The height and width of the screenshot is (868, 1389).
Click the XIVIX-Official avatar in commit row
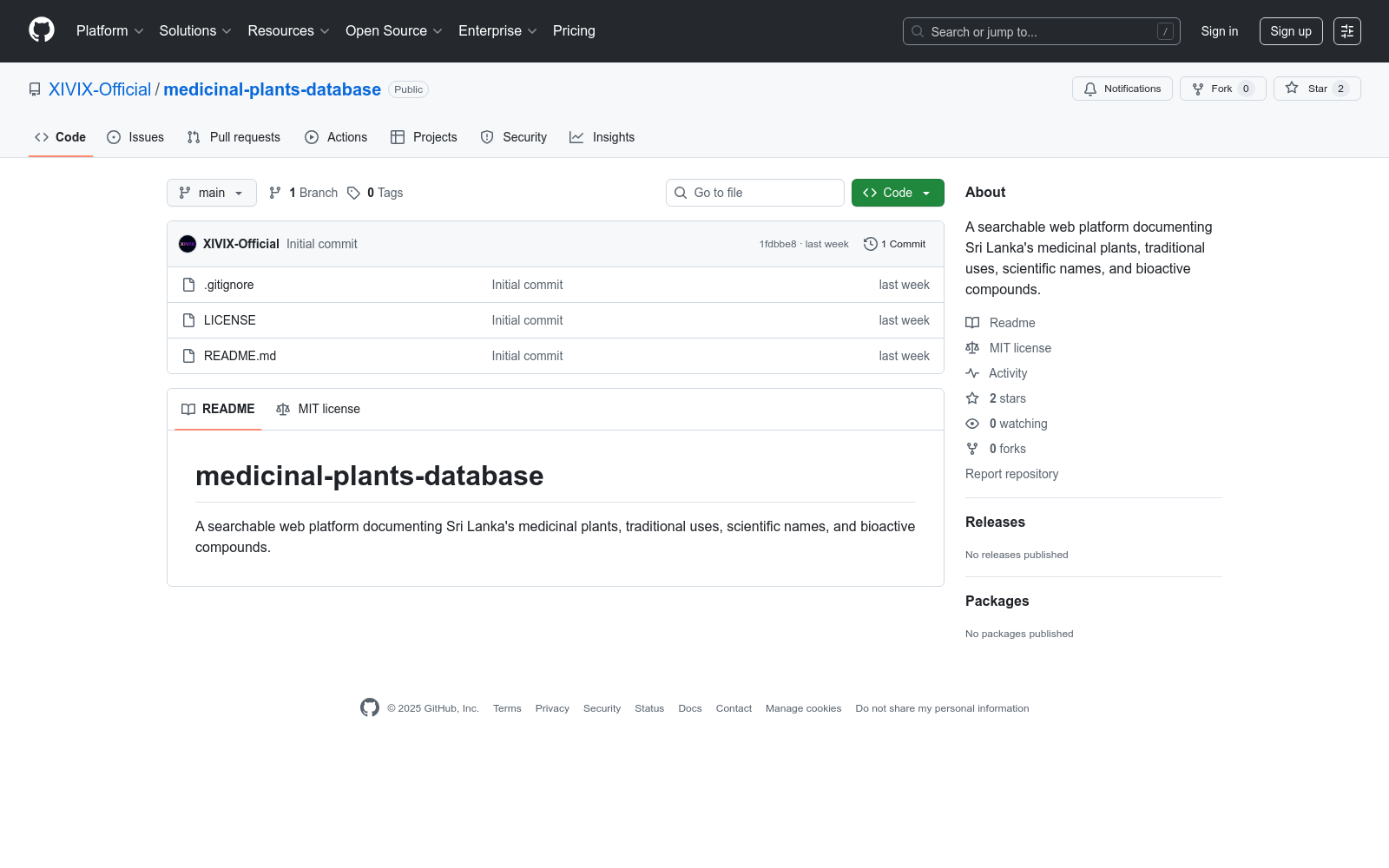[188, 244]
